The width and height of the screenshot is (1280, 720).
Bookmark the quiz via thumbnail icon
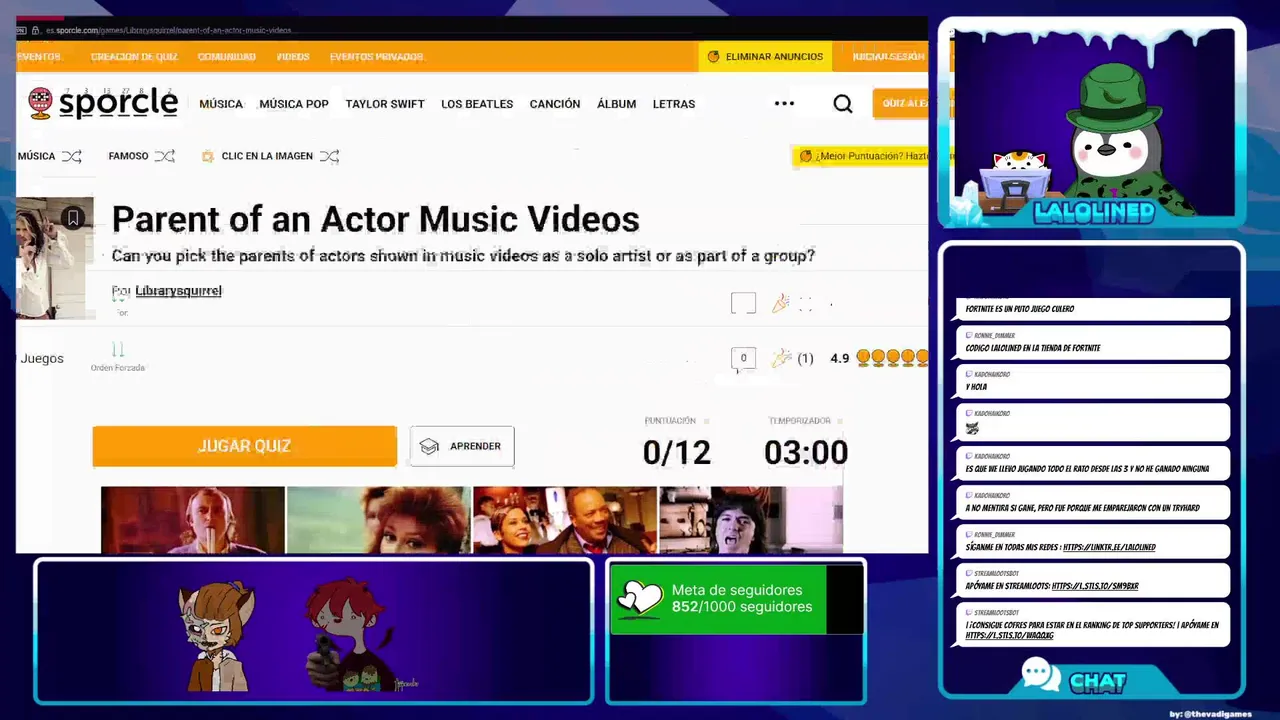[73, 217]
